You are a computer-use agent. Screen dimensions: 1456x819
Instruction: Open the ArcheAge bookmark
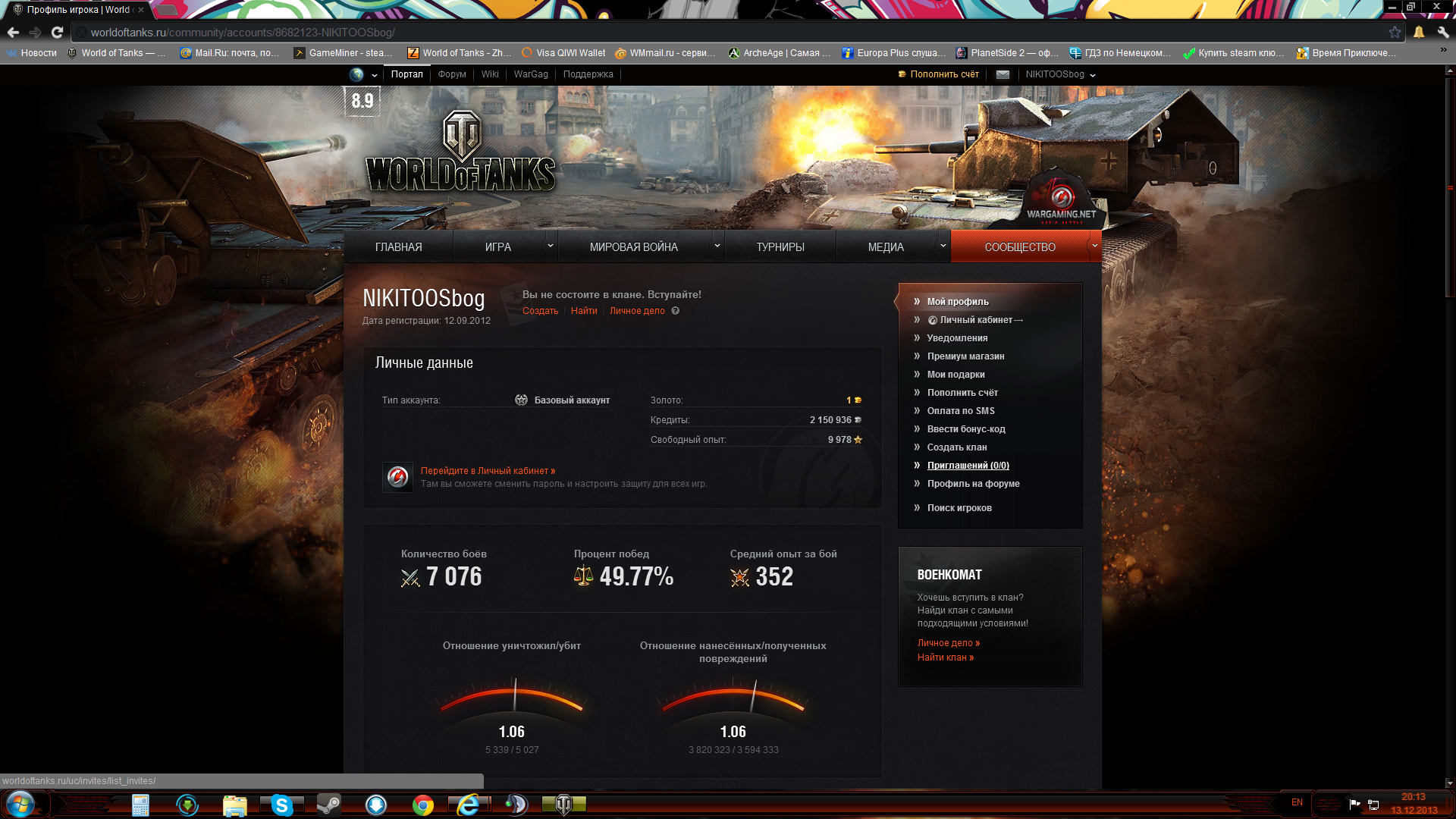[780, 53]
